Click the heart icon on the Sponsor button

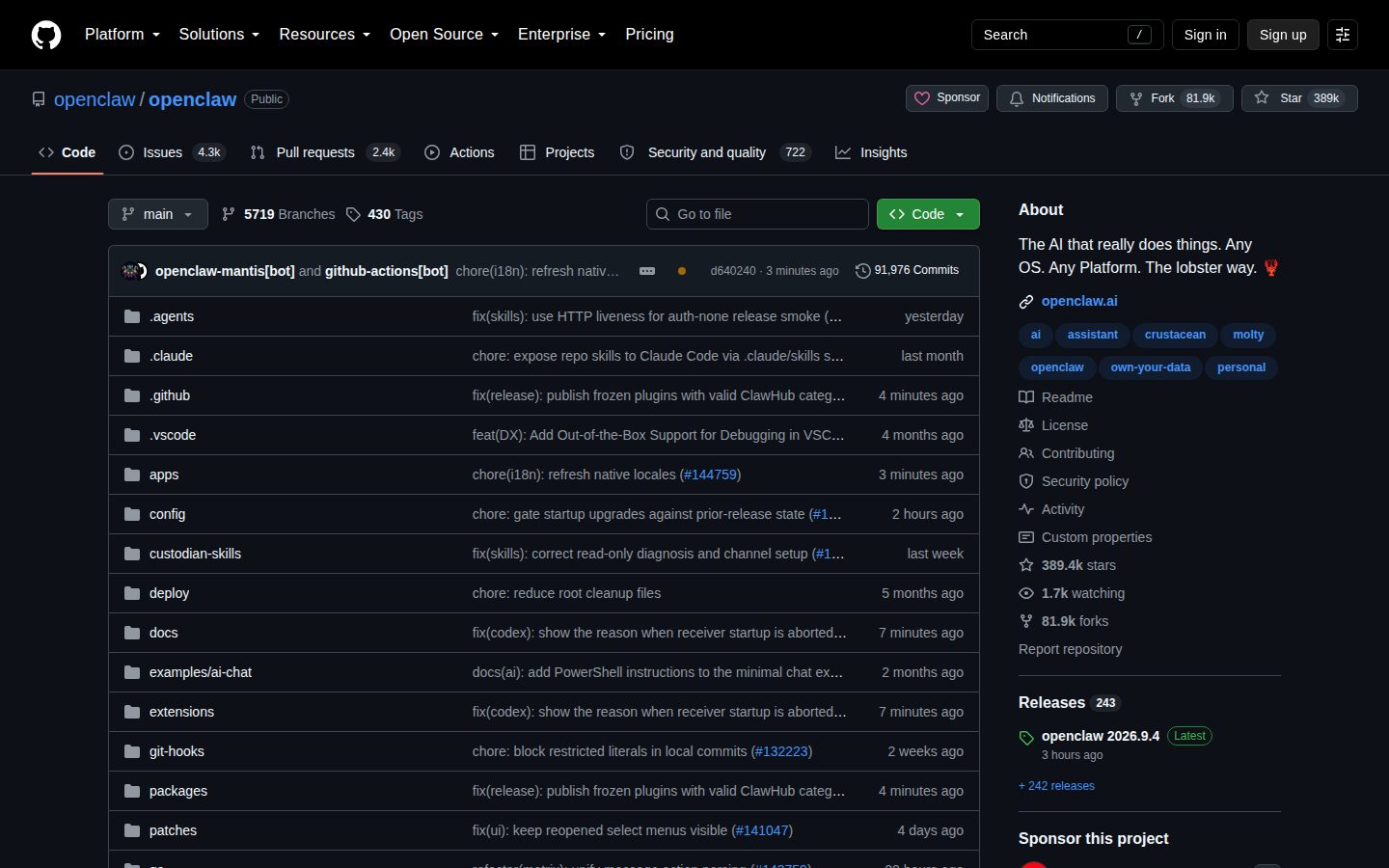click(922, 98)
